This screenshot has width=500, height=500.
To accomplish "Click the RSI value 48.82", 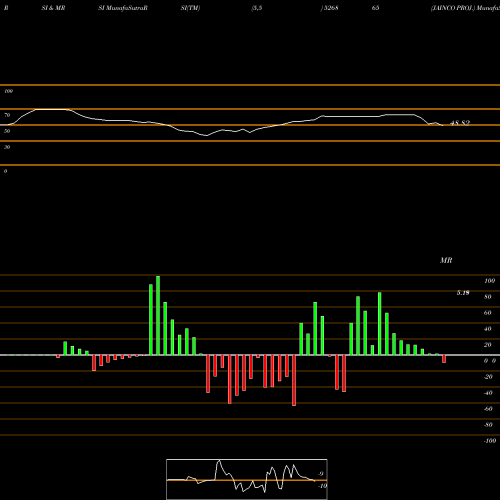I will [x=460, y=123].
